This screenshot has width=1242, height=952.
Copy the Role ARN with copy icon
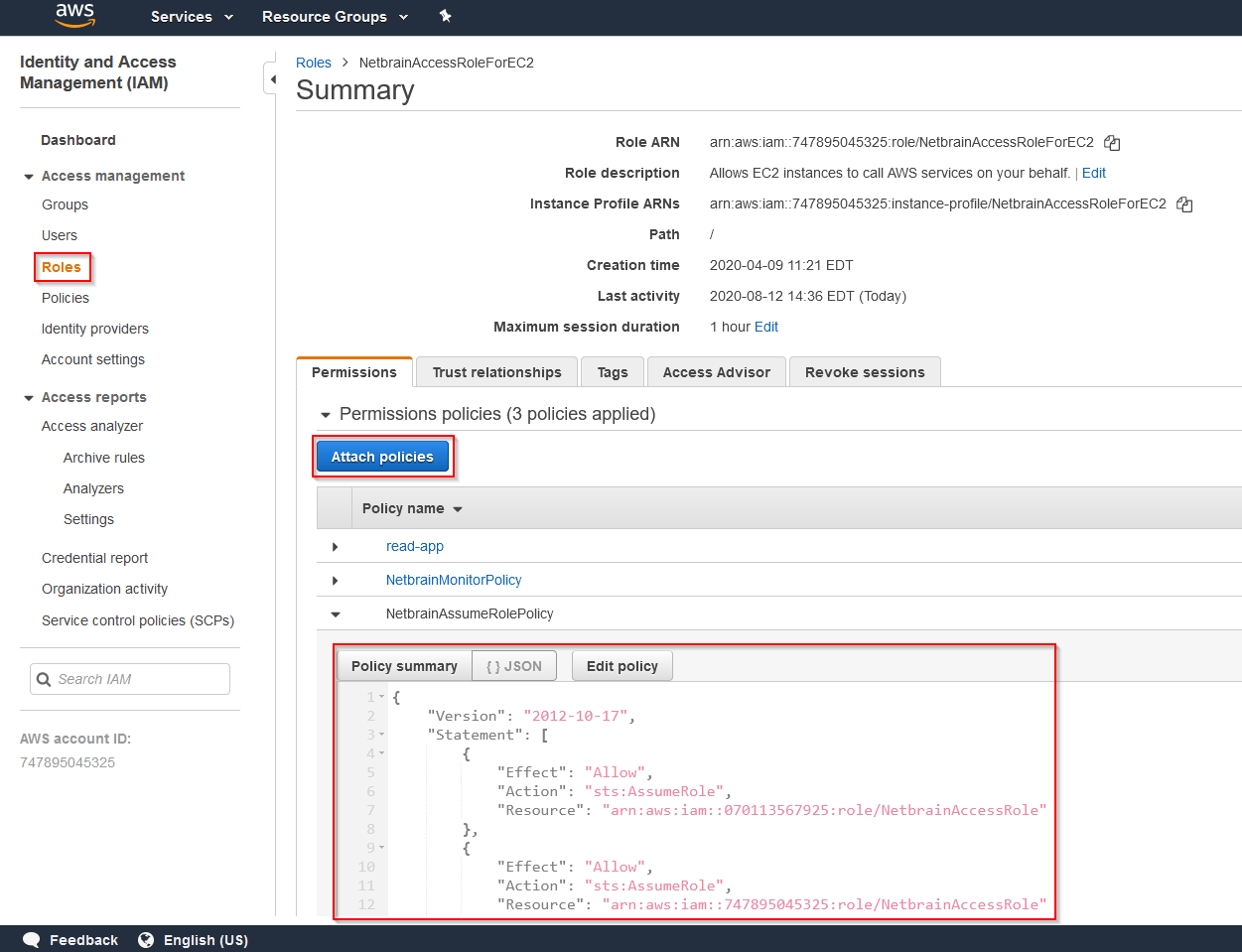pos(1112,143)
